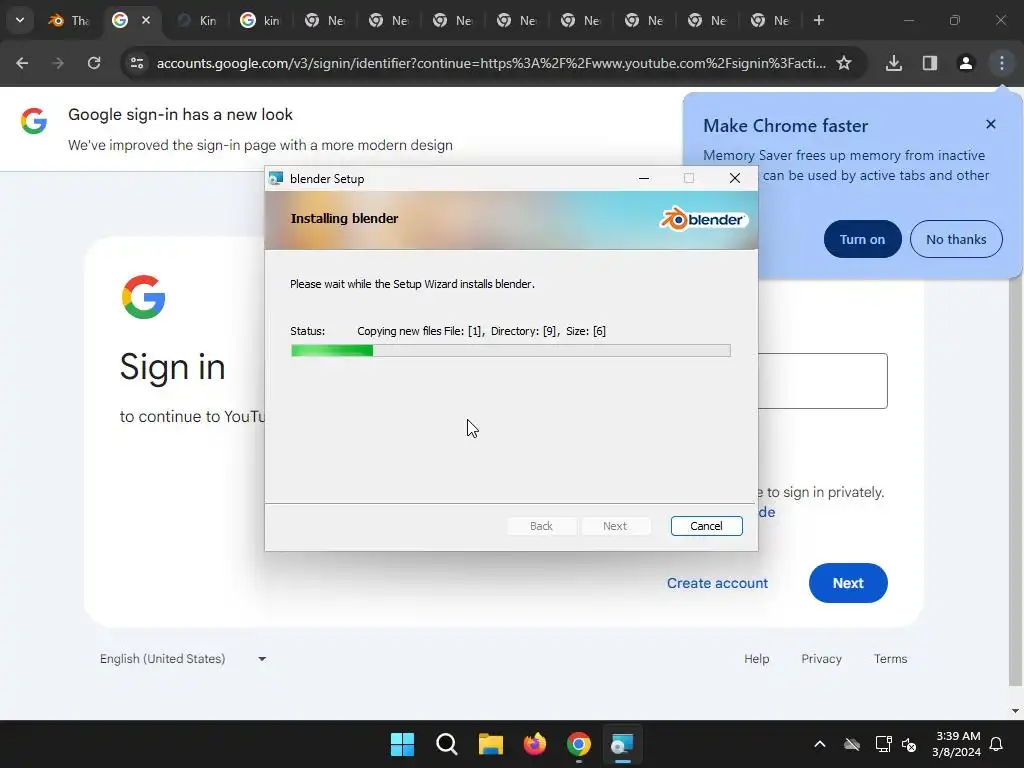Click the Chrome back arrow

(x=22, y=63)
